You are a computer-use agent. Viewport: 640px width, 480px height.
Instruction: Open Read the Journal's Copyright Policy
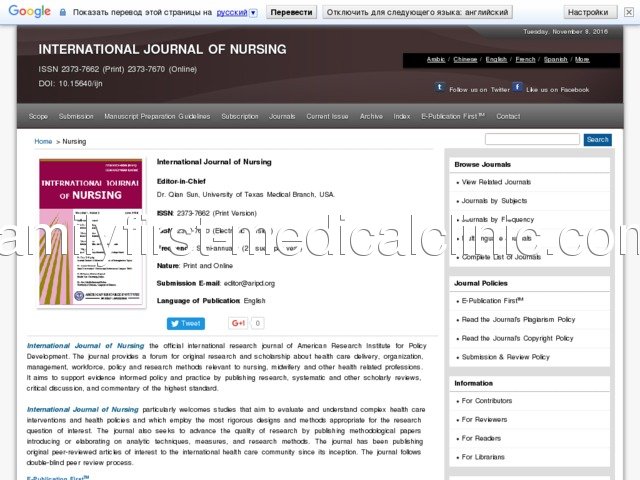pos(518,338)
